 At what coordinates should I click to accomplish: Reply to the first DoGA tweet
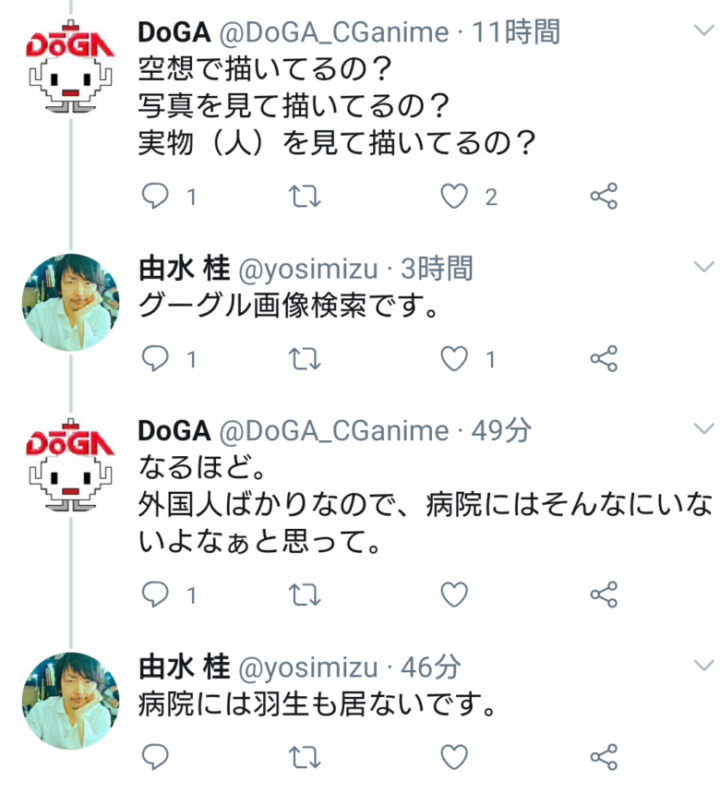[x=154, y=197]
